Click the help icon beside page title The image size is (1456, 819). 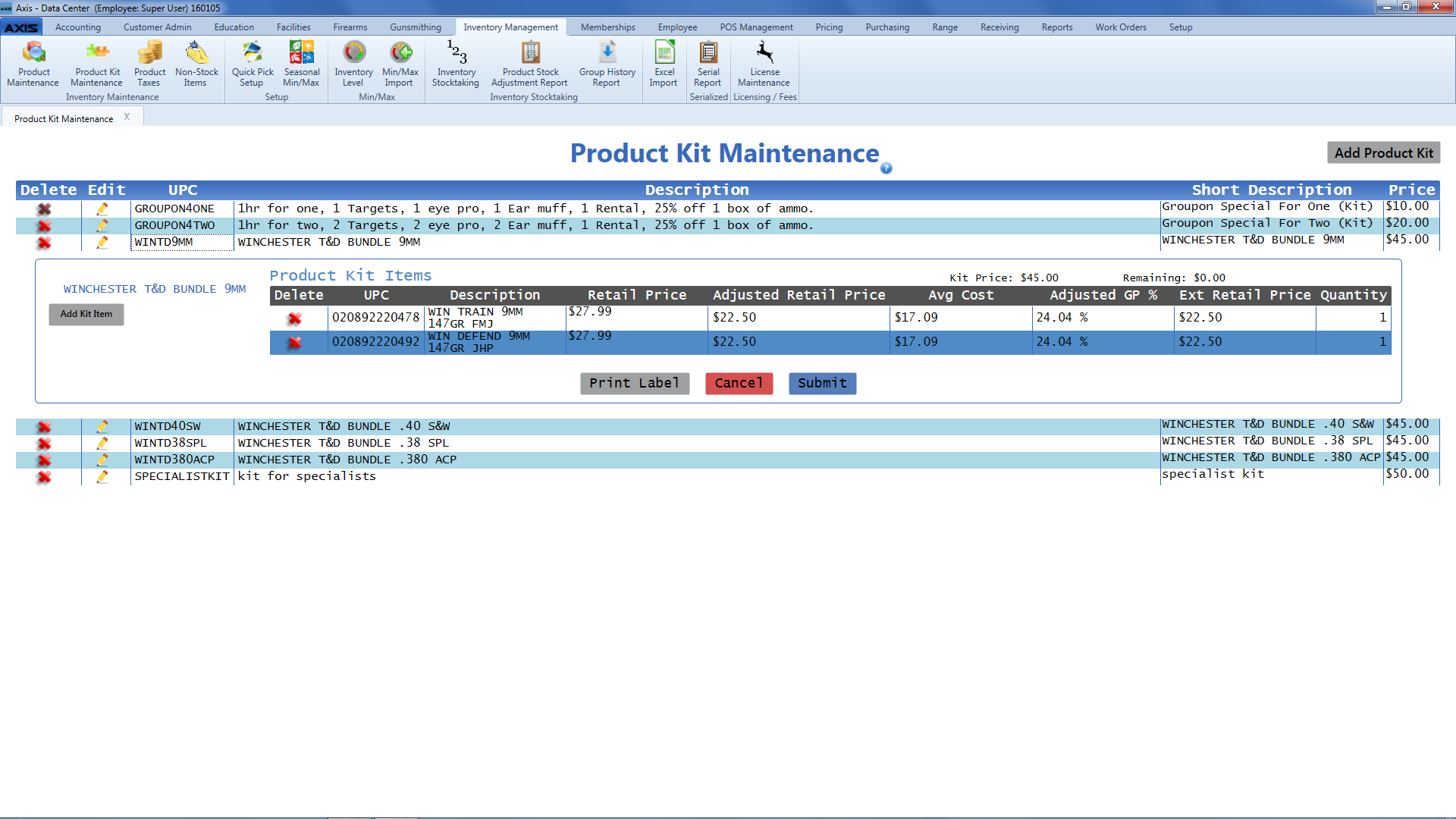(886, 168)
